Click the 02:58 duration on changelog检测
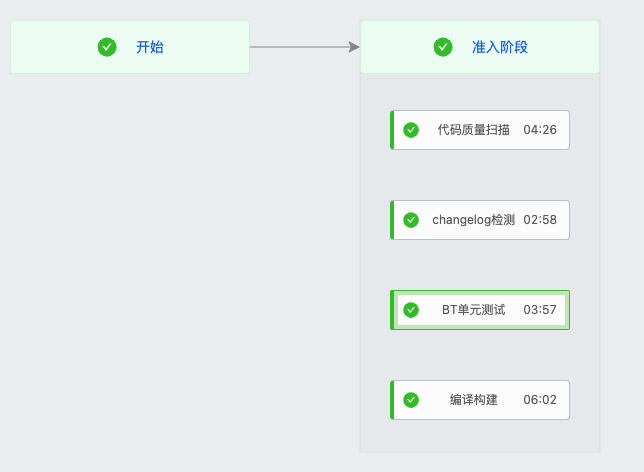 pos(540,220)
